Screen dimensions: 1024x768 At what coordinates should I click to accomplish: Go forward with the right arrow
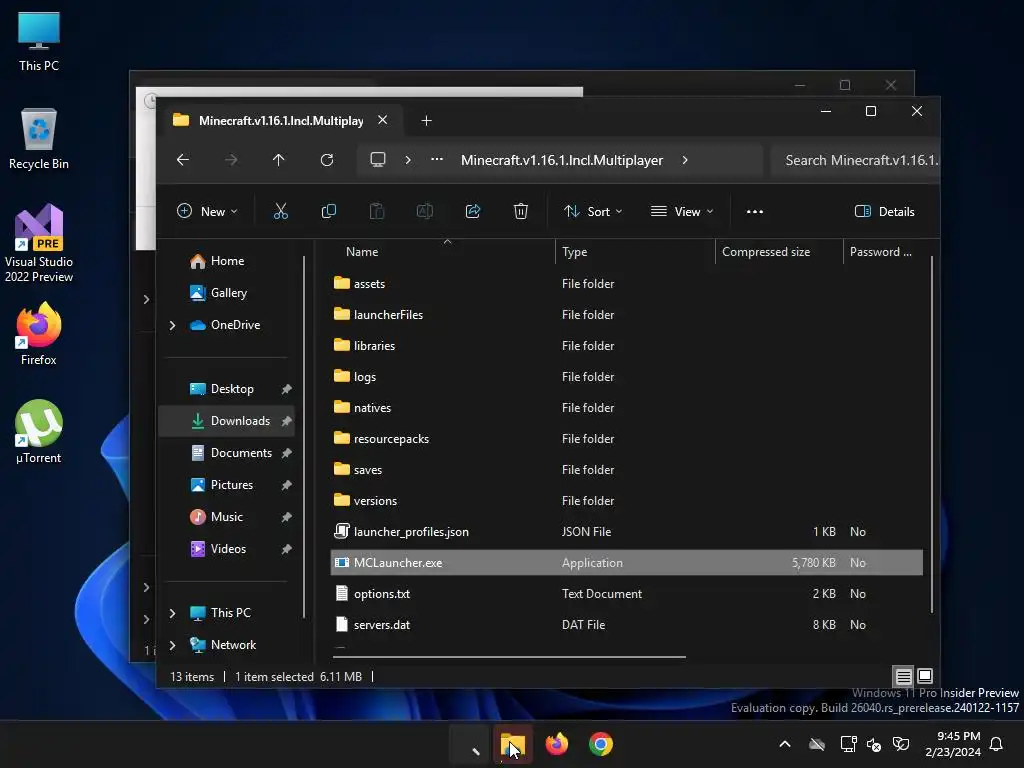(231, 160)
